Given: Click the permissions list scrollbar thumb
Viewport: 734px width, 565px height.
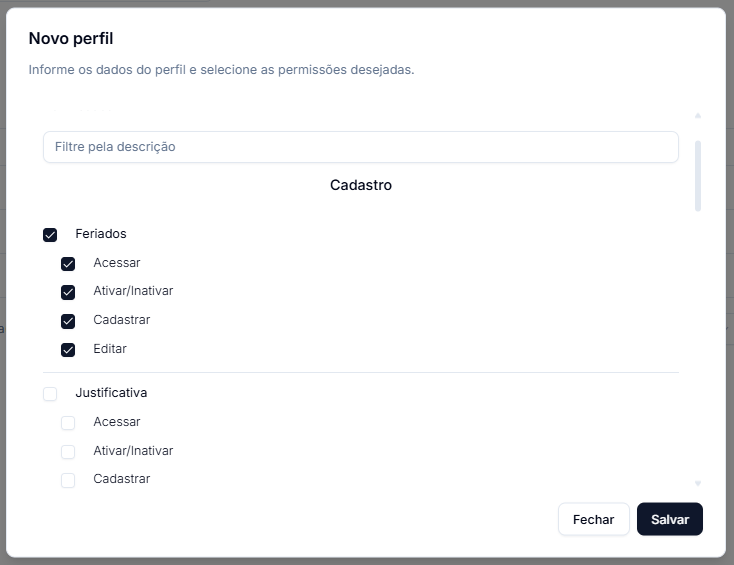Looking at the screenshot, I should click(x=698, y=176).
